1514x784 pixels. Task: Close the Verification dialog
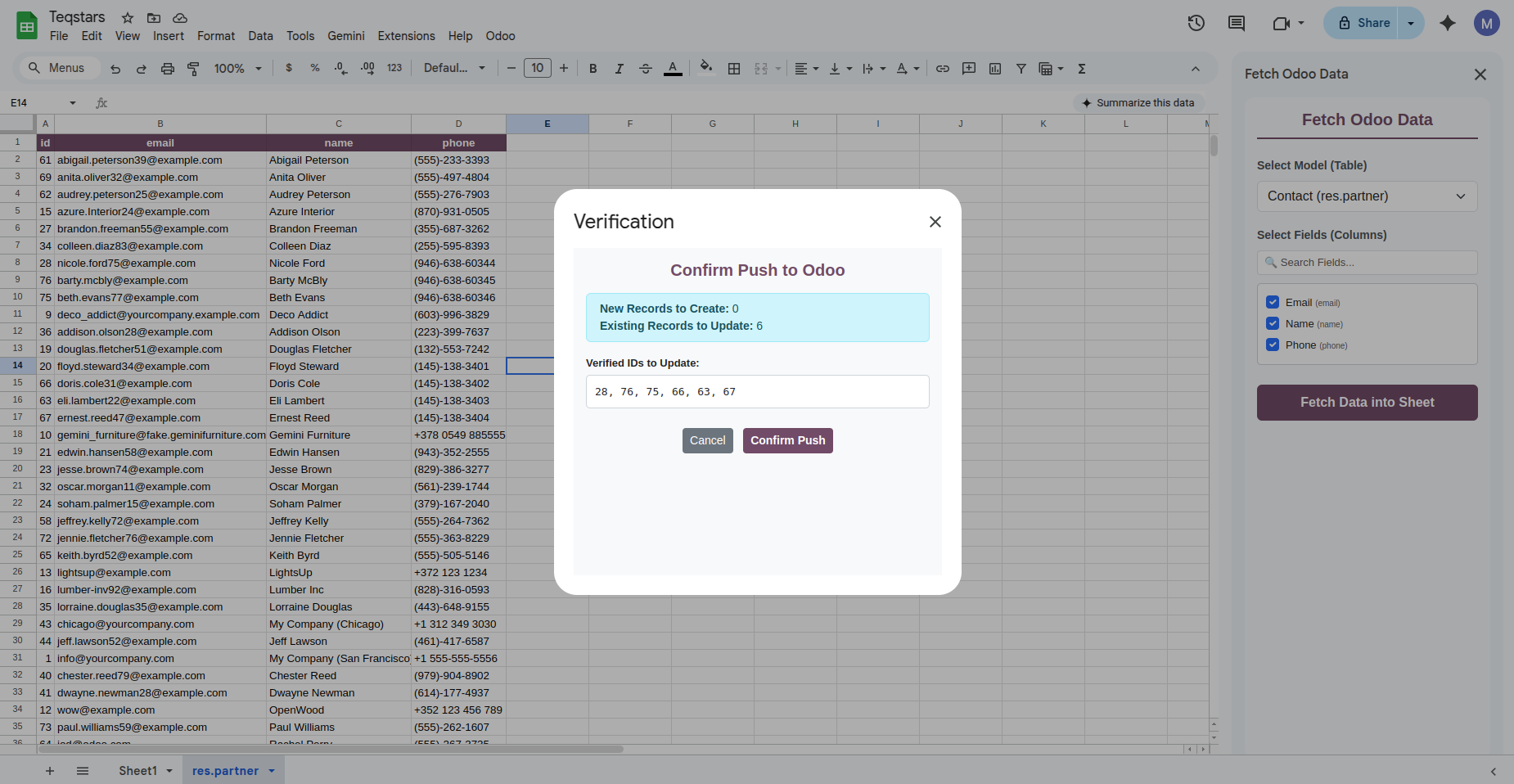point(935,222)
